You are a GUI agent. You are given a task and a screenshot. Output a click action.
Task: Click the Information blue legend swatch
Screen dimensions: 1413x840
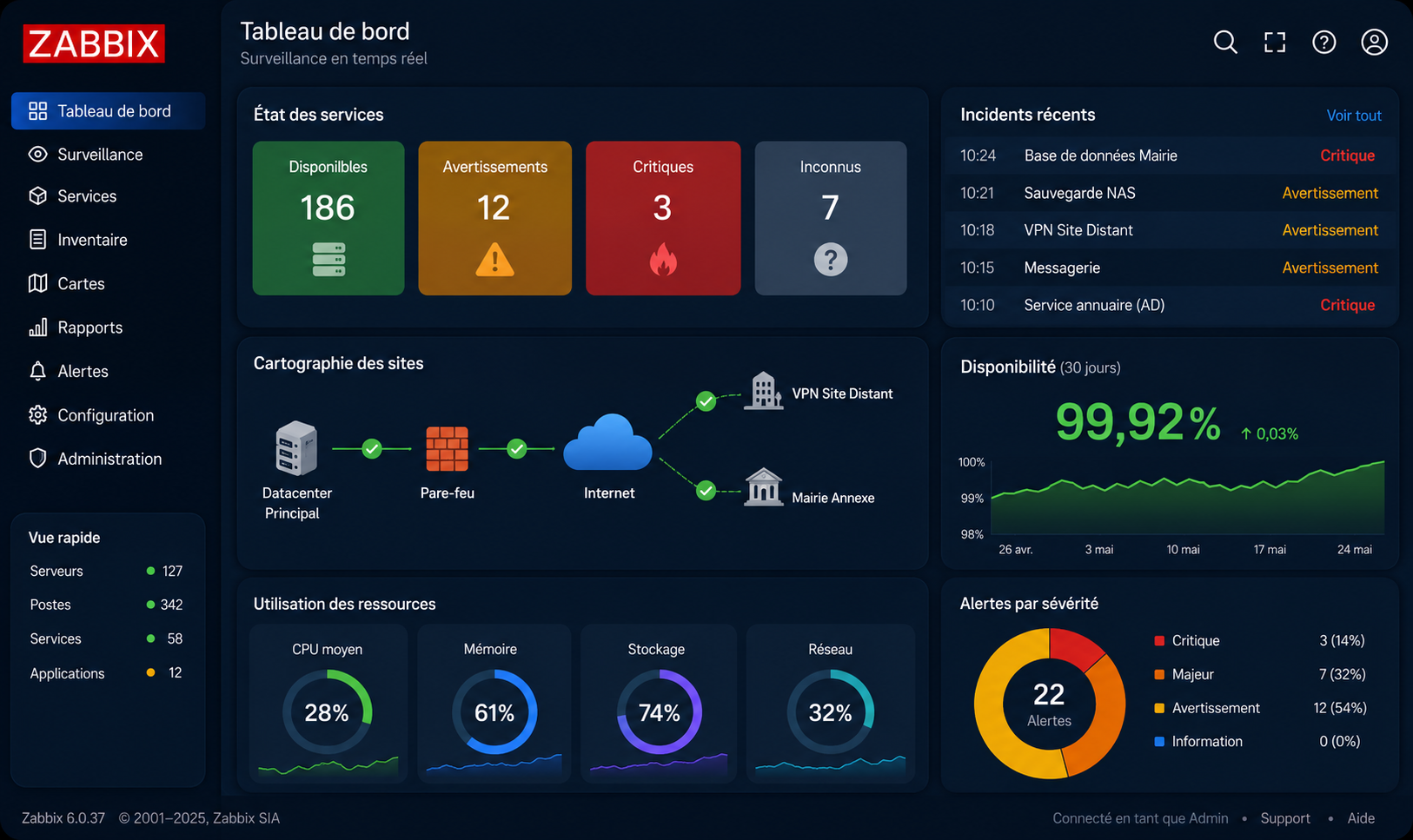pyautogui.click(x=1159, y=742)
